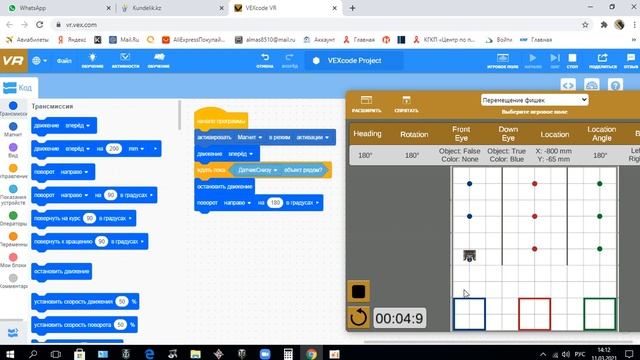Select the Комментарии block category
Screen dimensions: 640x360
coord(13,281)
